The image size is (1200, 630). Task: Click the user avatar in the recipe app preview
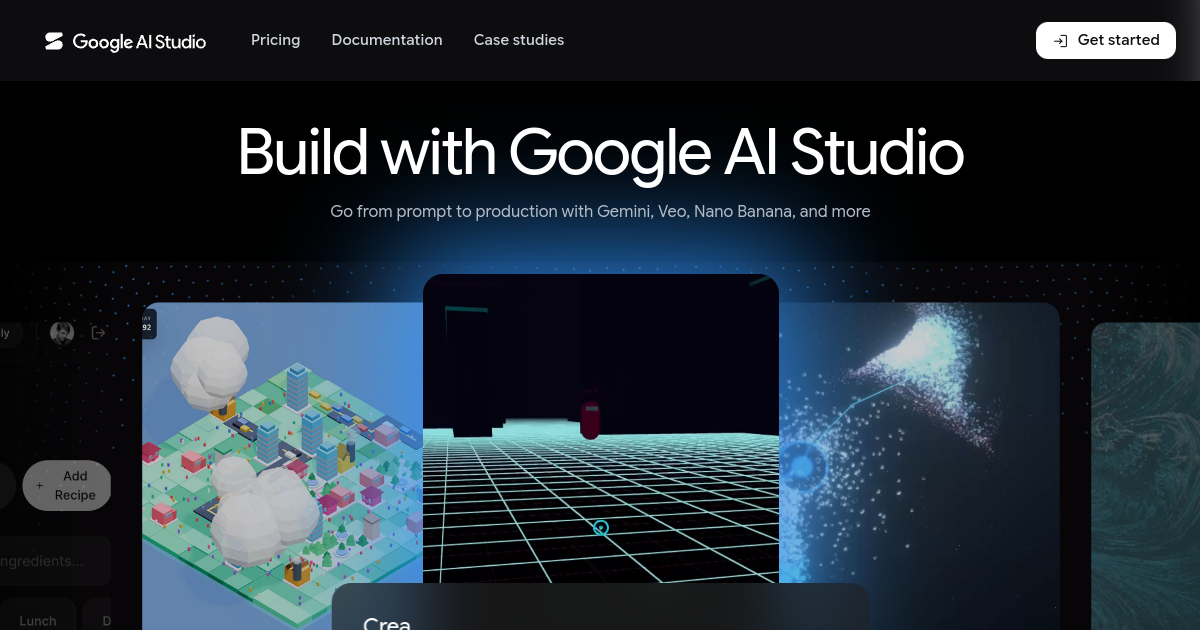pos(62,333)
